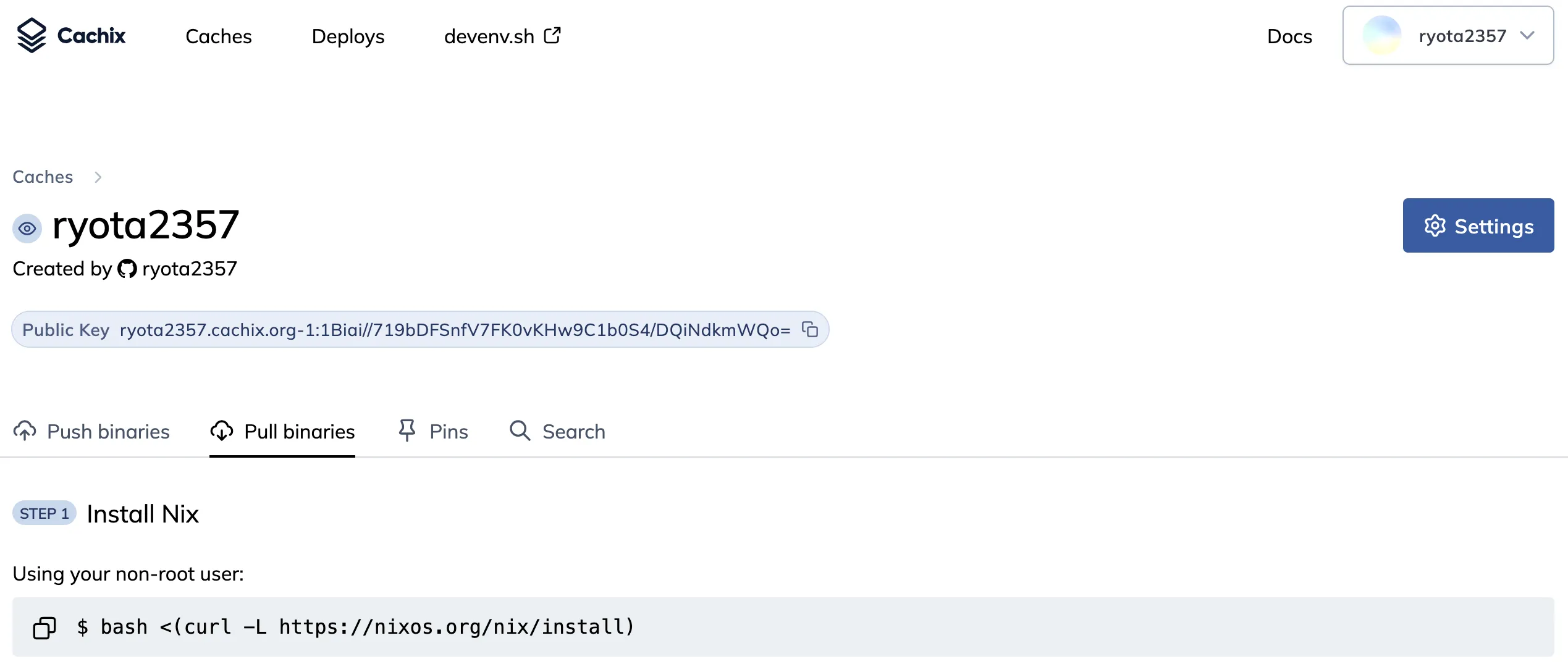Screen dimensions: 1568x672
Task: Switch to the Push binaries tab
Action: [91, 431]
